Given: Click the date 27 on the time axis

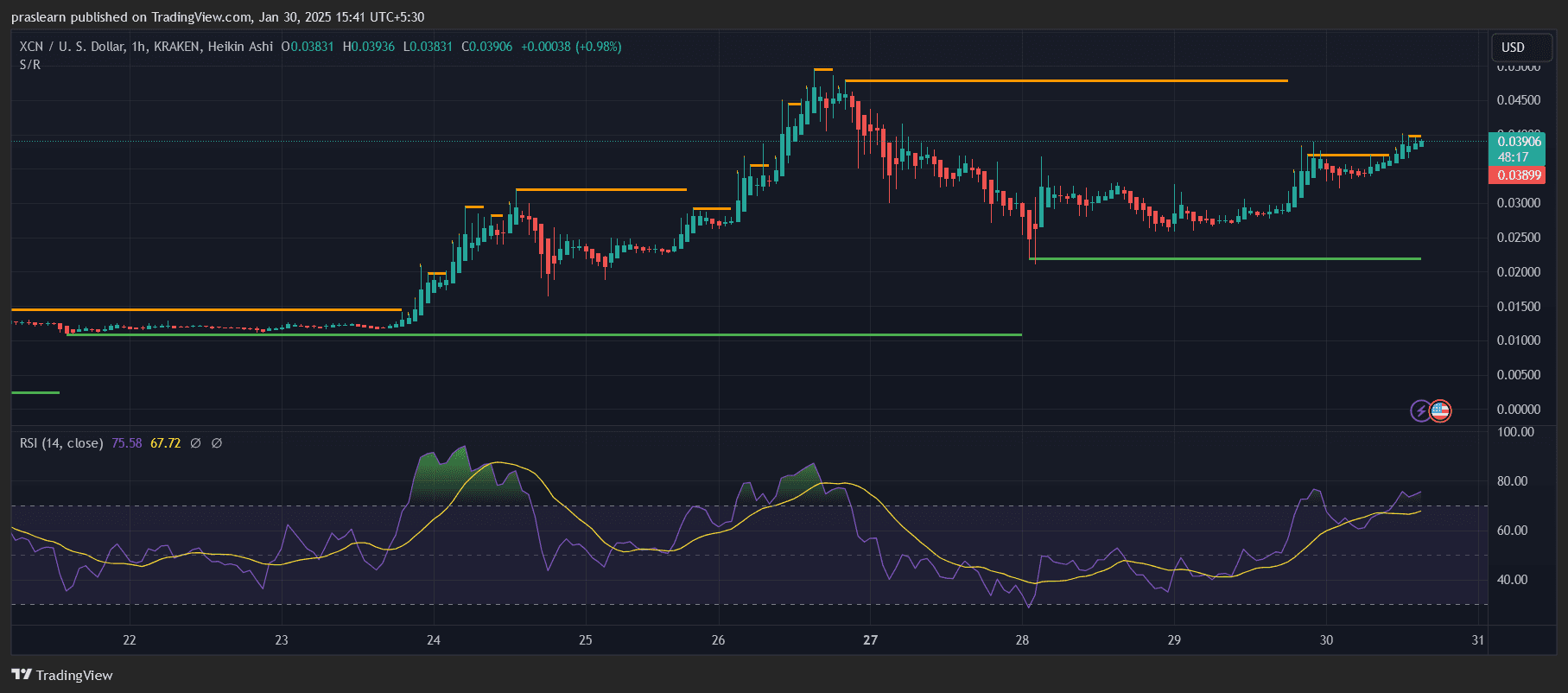Looking at the screenshot, I should (870, 640).
